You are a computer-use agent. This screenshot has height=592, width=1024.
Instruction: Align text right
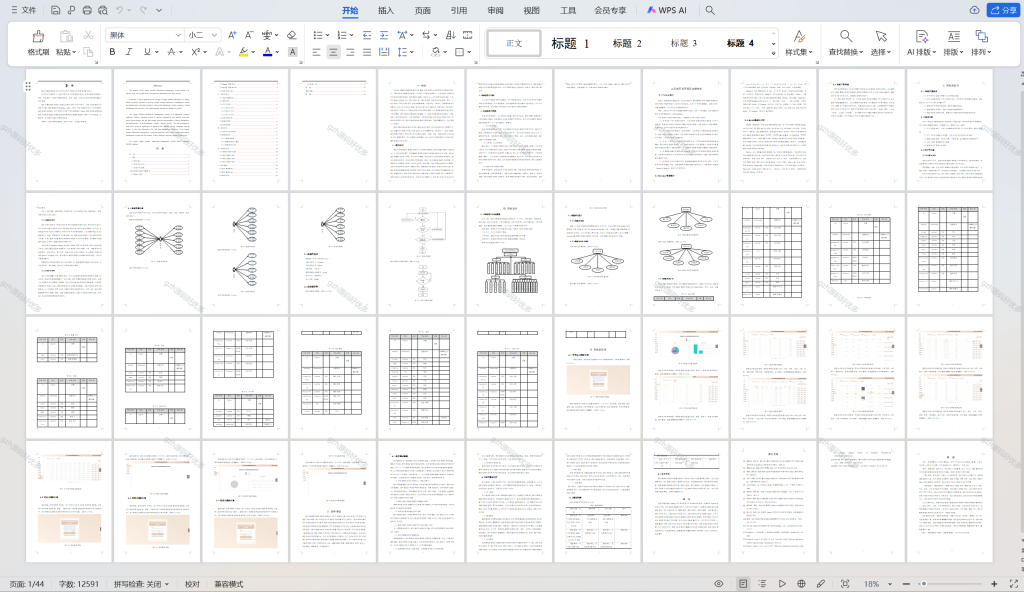coord(351,52)
